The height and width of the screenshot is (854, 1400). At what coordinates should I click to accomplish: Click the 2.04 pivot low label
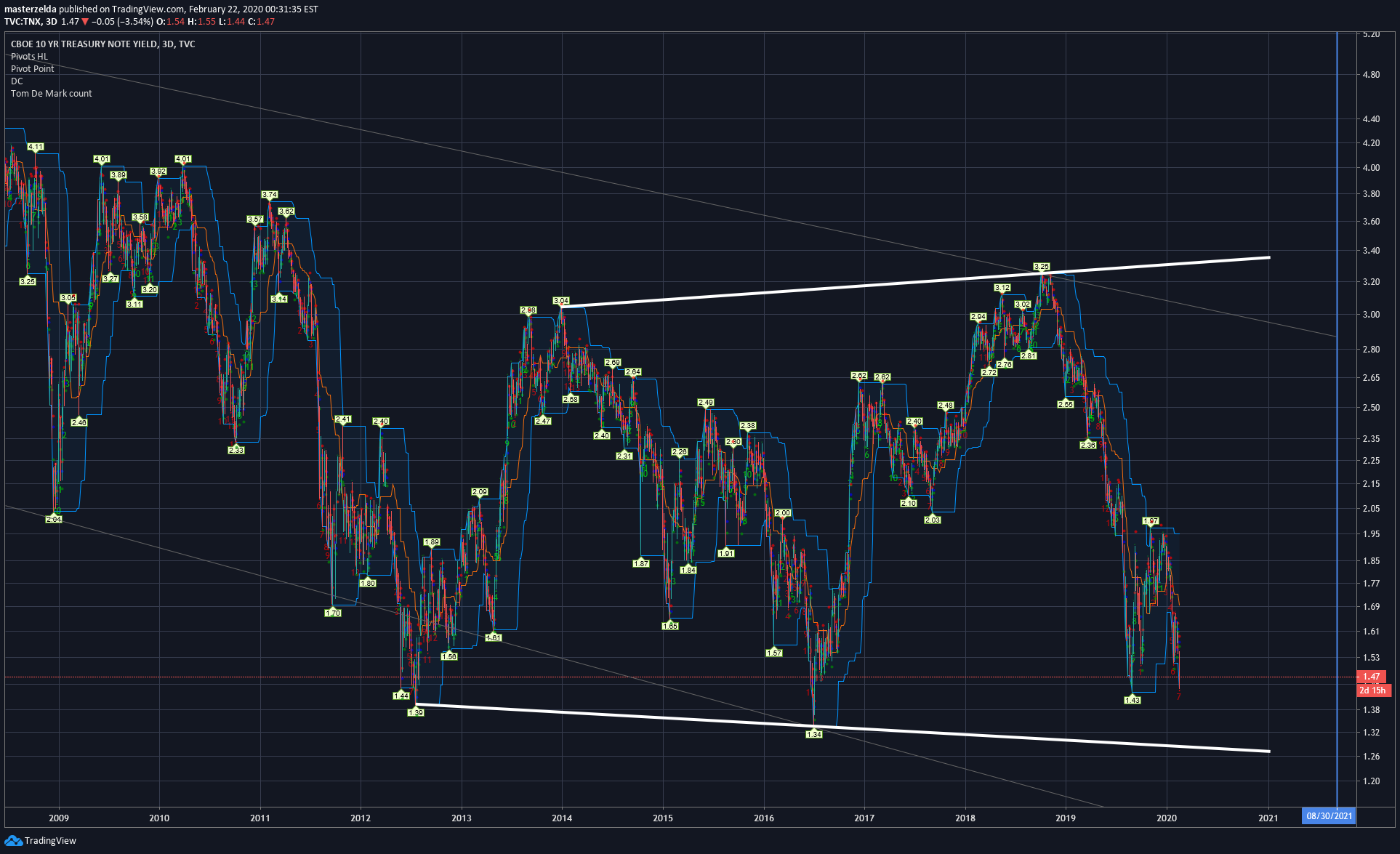pos(54,519)
